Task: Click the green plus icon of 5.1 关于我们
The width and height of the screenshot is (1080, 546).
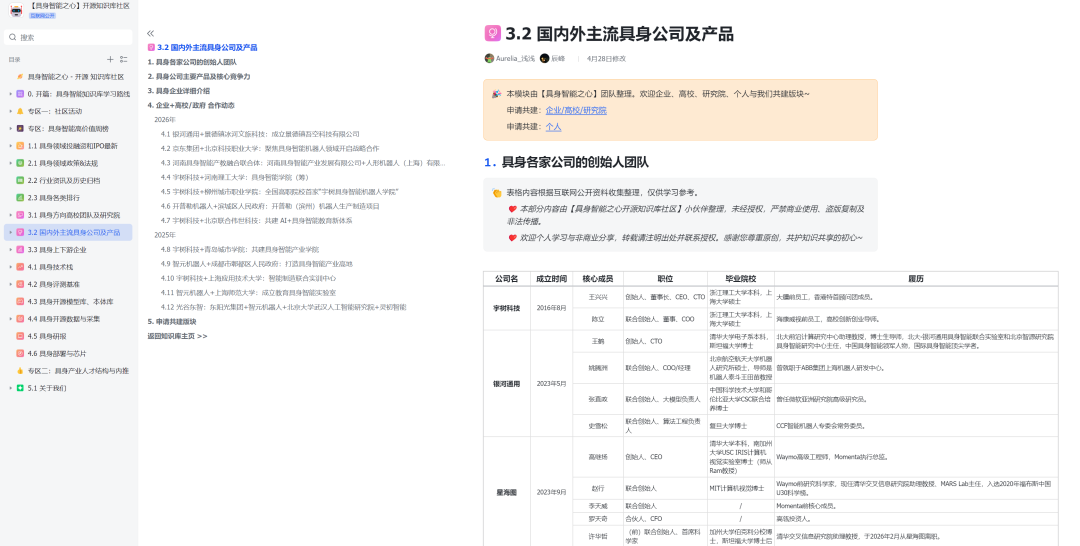Action: click(x=20, y=388)
